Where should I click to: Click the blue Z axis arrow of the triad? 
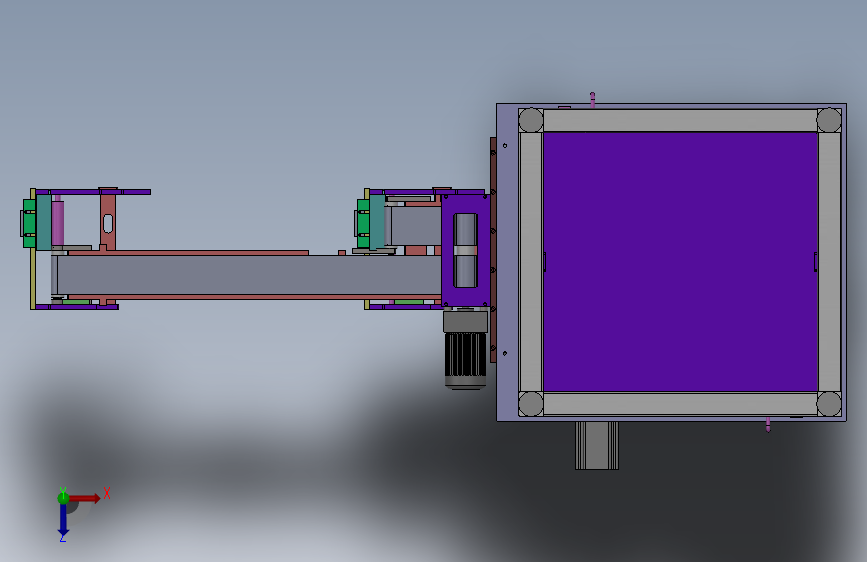coord(63,521)
